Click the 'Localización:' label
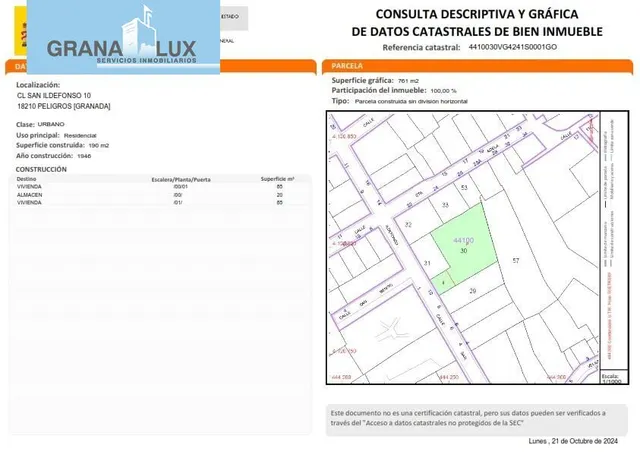The image size is (640, 452). tap(38, 85)
